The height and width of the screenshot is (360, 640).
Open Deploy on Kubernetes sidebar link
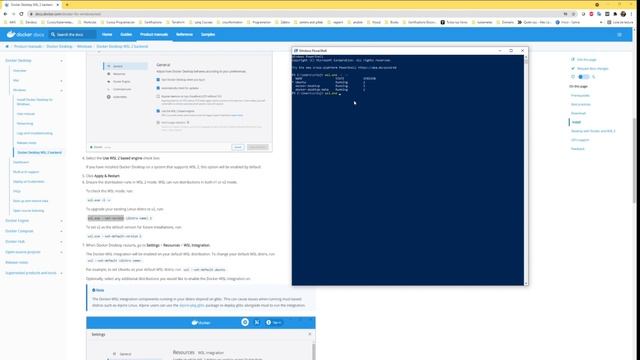pyautogui.click(x=29, y=182)
